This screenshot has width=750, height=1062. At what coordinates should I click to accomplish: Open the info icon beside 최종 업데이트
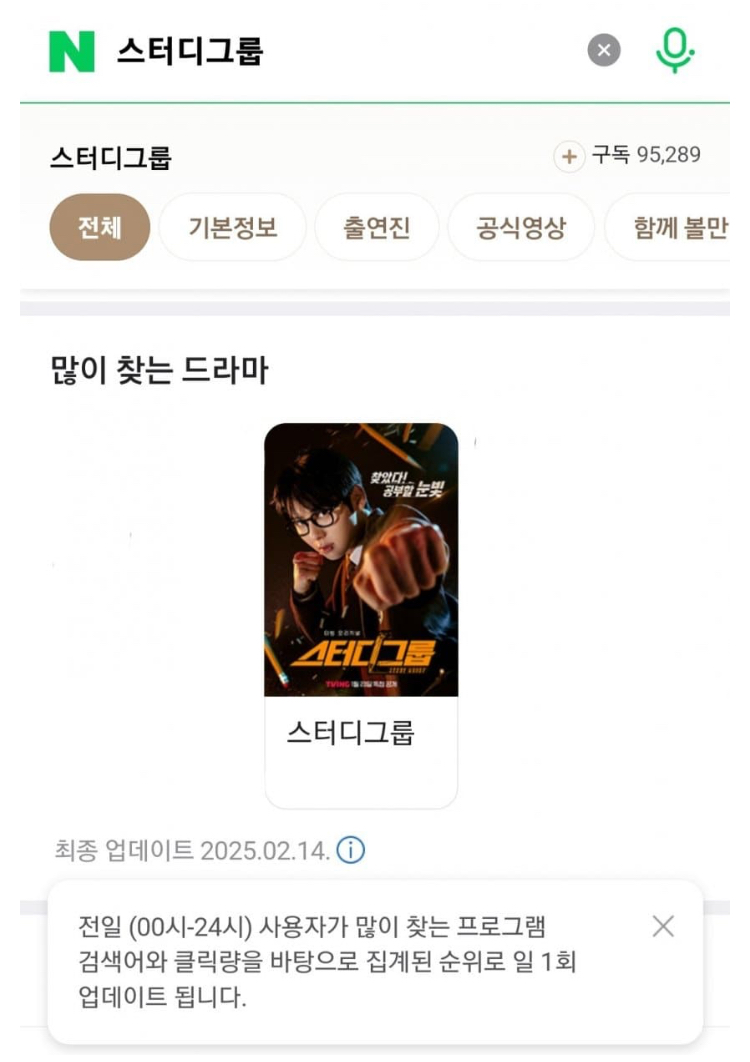[x=351, y=849]
